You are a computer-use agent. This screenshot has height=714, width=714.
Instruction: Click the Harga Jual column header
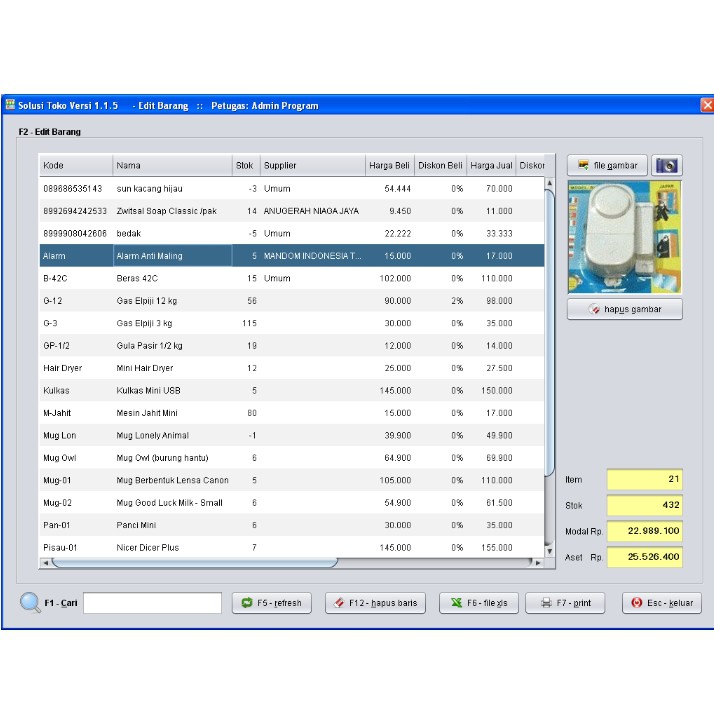click(x=491, y=165)
